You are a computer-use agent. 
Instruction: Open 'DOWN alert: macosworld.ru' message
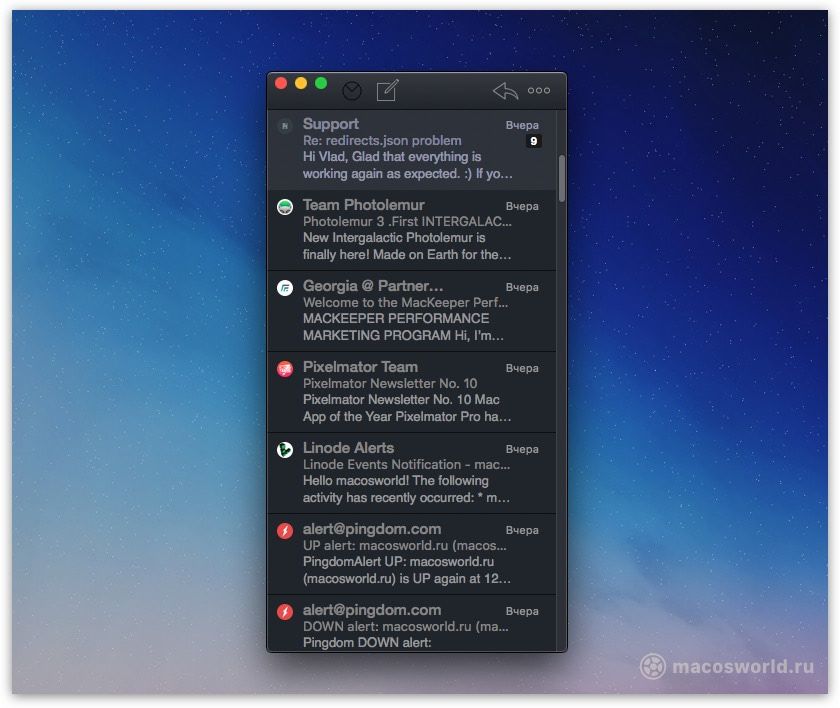click(x=411, y=623)
